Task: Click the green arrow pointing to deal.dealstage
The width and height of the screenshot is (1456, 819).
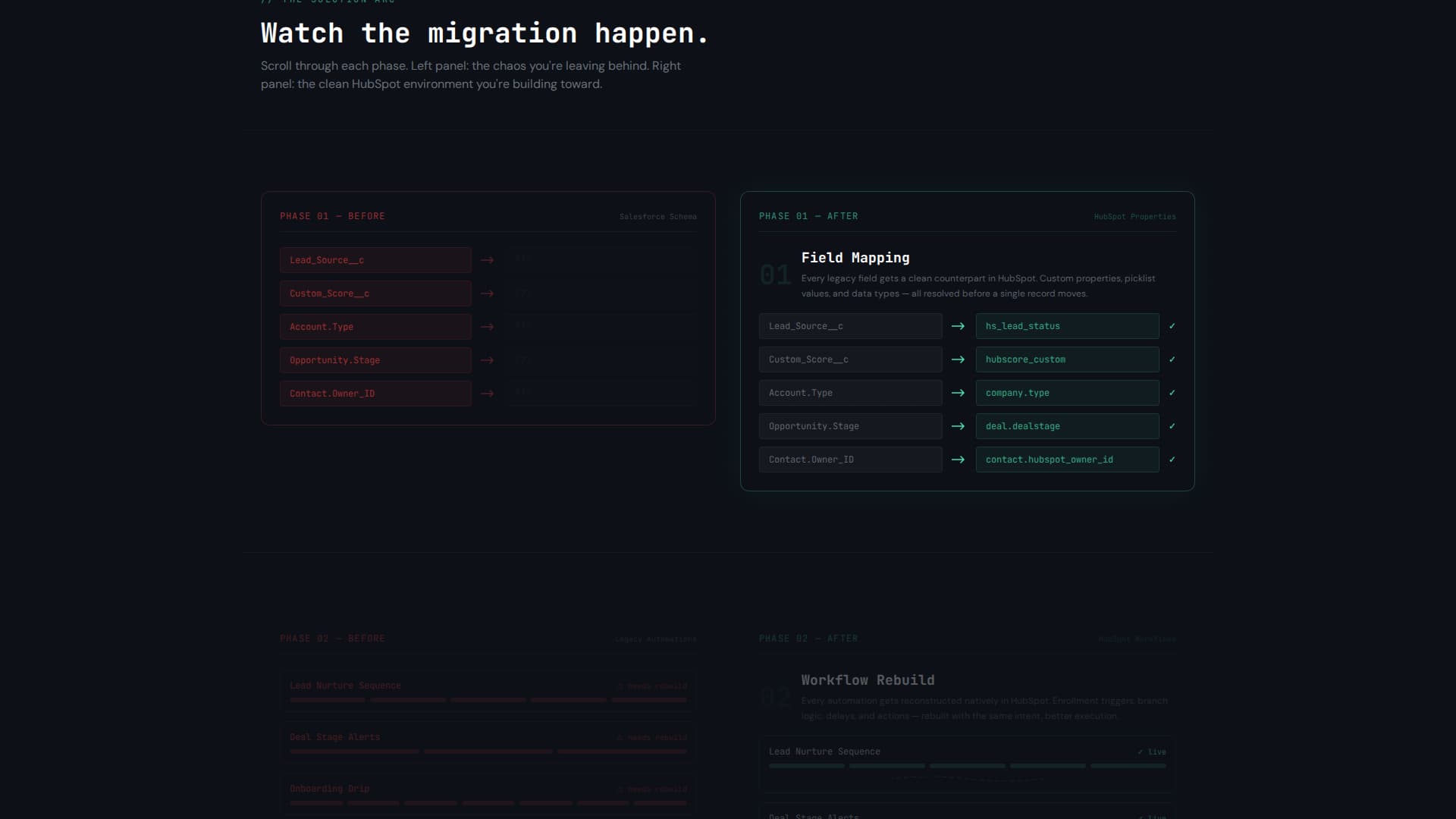Action: pos(958,426)
